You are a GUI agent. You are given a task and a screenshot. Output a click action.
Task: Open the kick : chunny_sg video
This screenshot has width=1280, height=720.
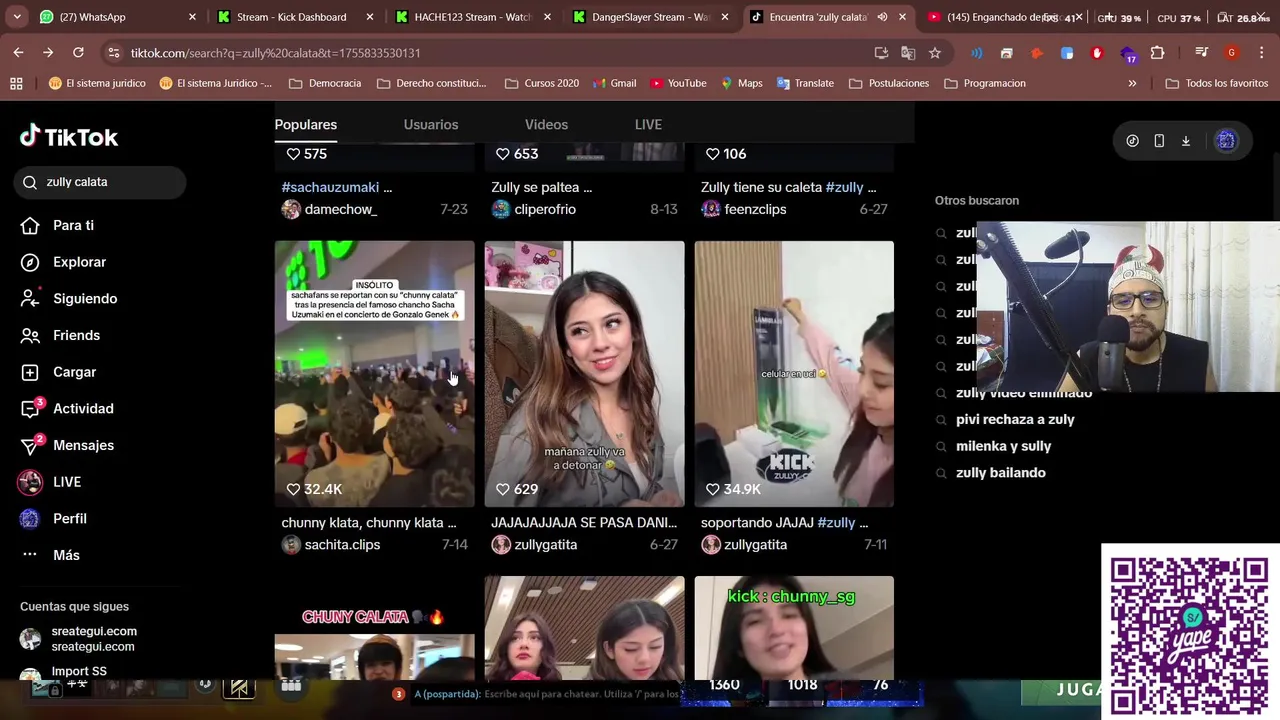coord(794,628)
